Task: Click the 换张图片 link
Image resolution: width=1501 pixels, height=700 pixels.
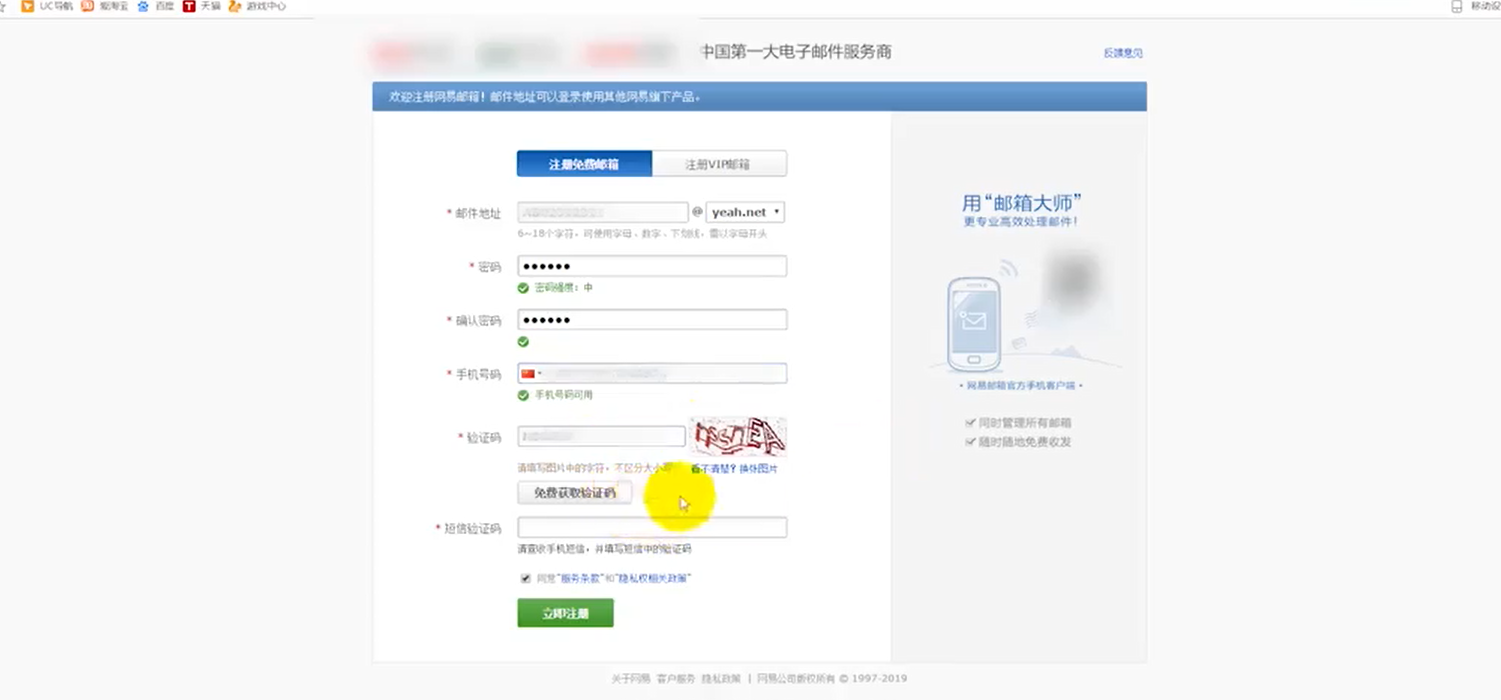Action: (x=758, y=468)
